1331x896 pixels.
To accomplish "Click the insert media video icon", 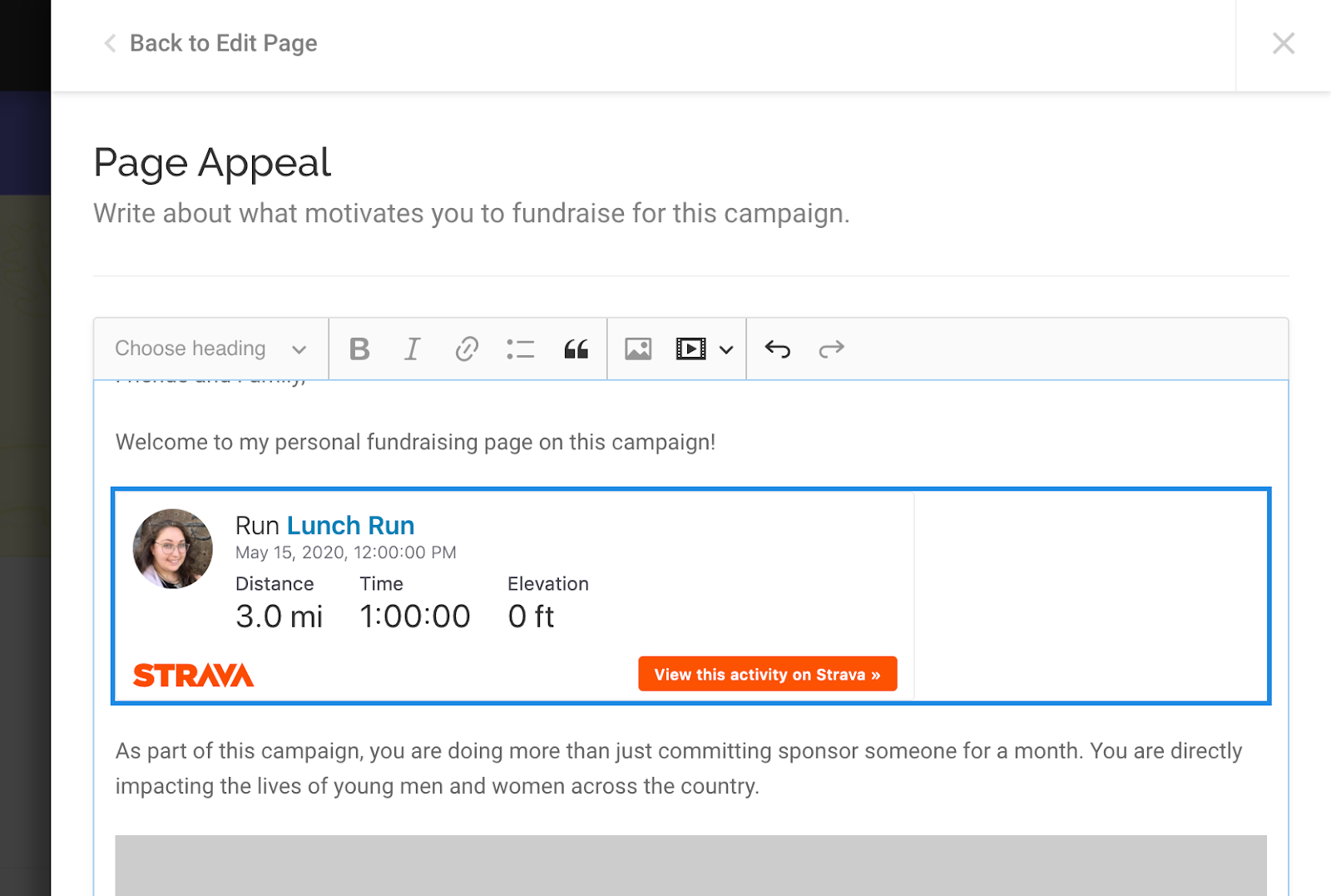I will click(690, 349).
